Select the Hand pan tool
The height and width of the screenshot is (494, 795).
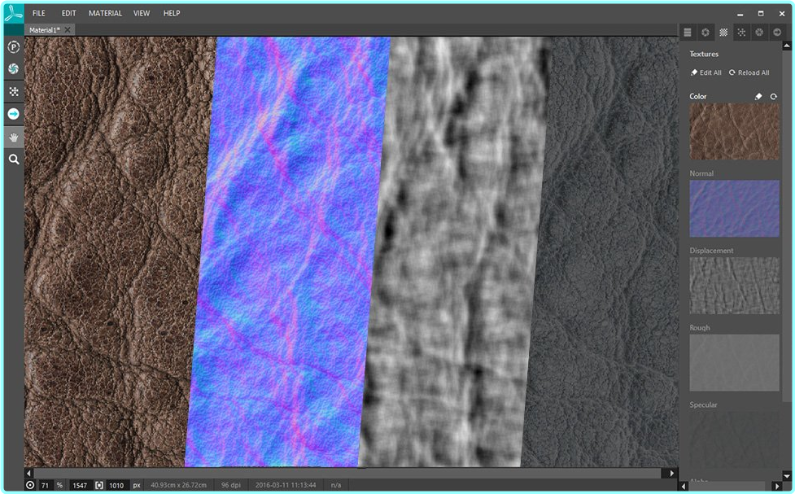(x=14, y=137)
